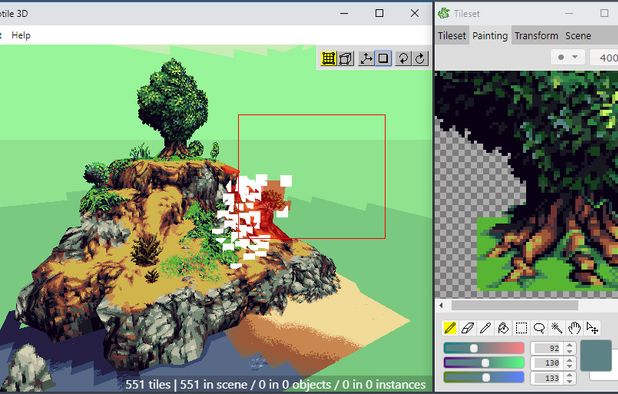Click the 3D cube view icon

[346, 58]
